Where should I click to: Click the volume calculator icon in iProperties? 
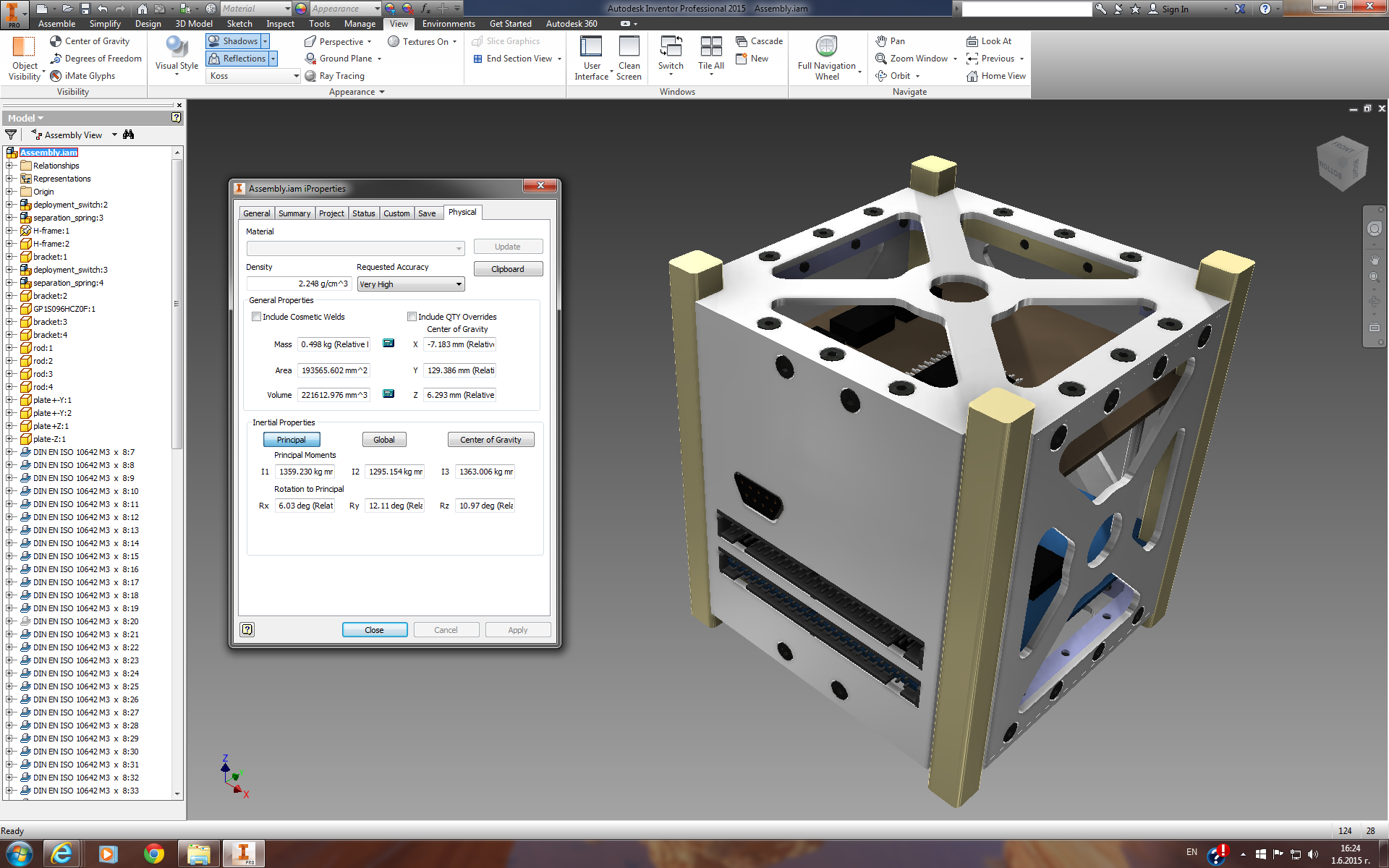coord(388,393)
